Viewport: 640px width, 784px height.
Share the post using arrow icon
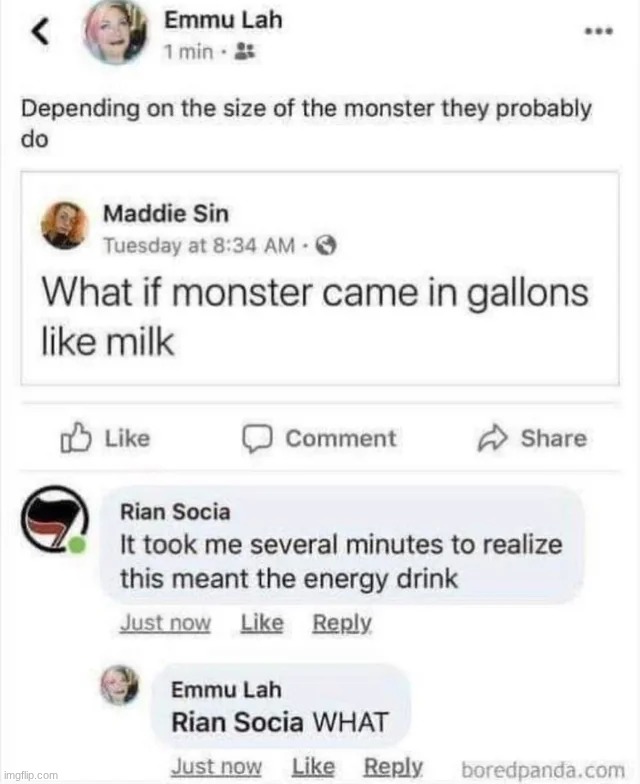tap(496, 438)
